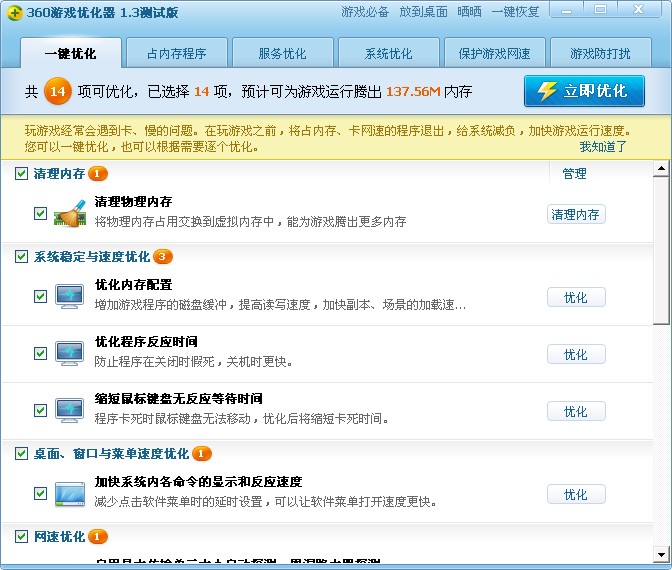Image resolution: width=672 pixels, height=570 pixels.
Task: Minimize the 360游戏优化器 window
Action: click(567, 10)
